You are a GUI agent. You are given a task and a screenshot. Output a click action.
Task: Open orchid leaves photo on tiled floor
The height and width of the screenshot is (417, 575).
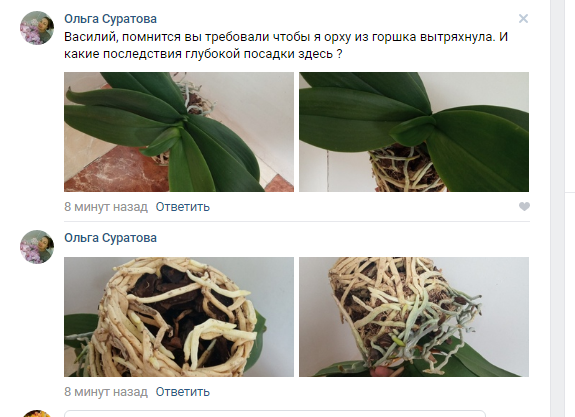[179, 132]
